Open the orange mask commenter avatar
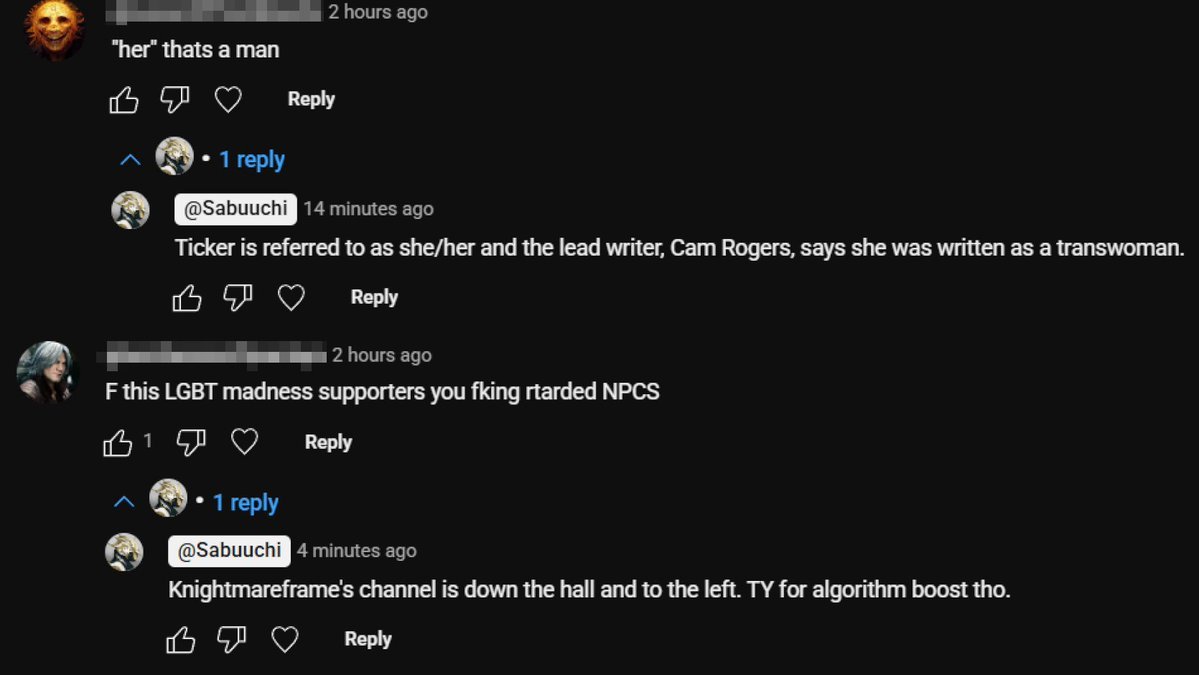This screenshot has width=1199, height=675. (54, 30)
